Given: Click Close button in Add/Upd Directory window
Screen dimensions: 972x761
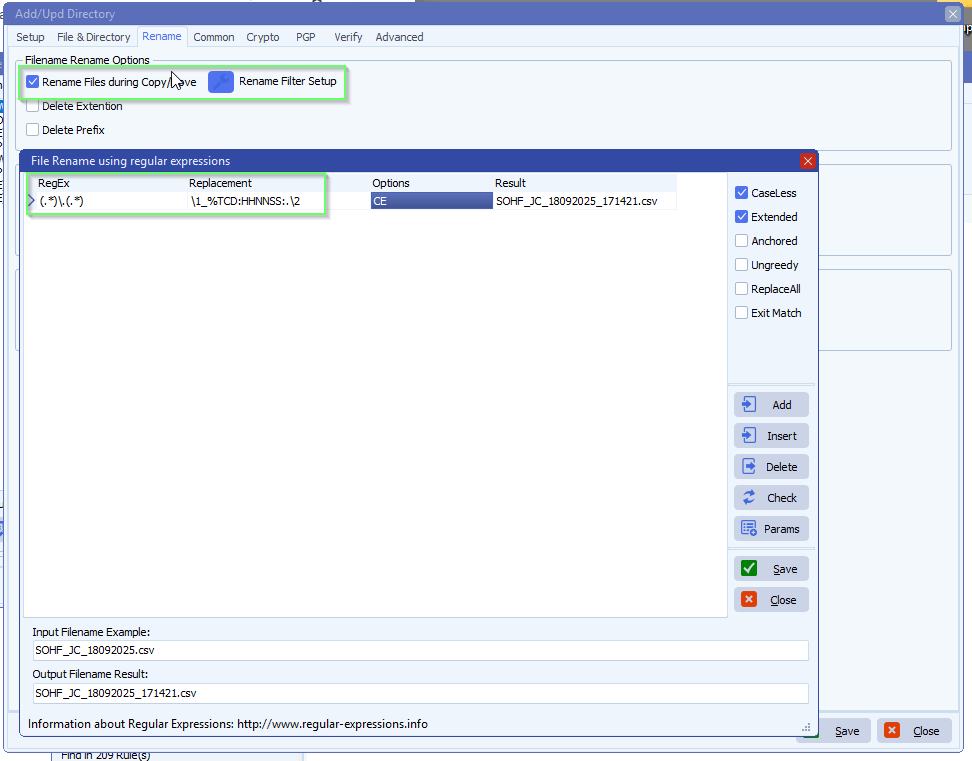Looking at the screenshot, I should [914, 731].
